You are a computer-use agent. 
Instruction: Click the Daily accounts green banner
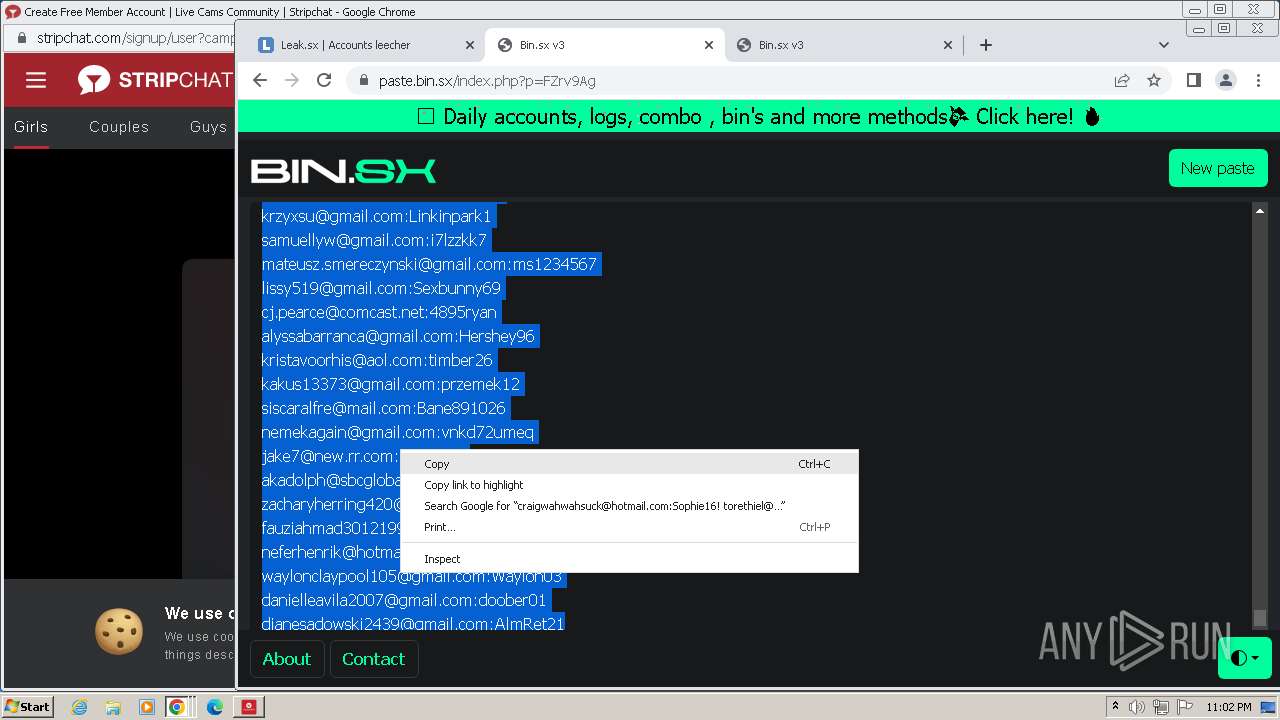point(758,117)
